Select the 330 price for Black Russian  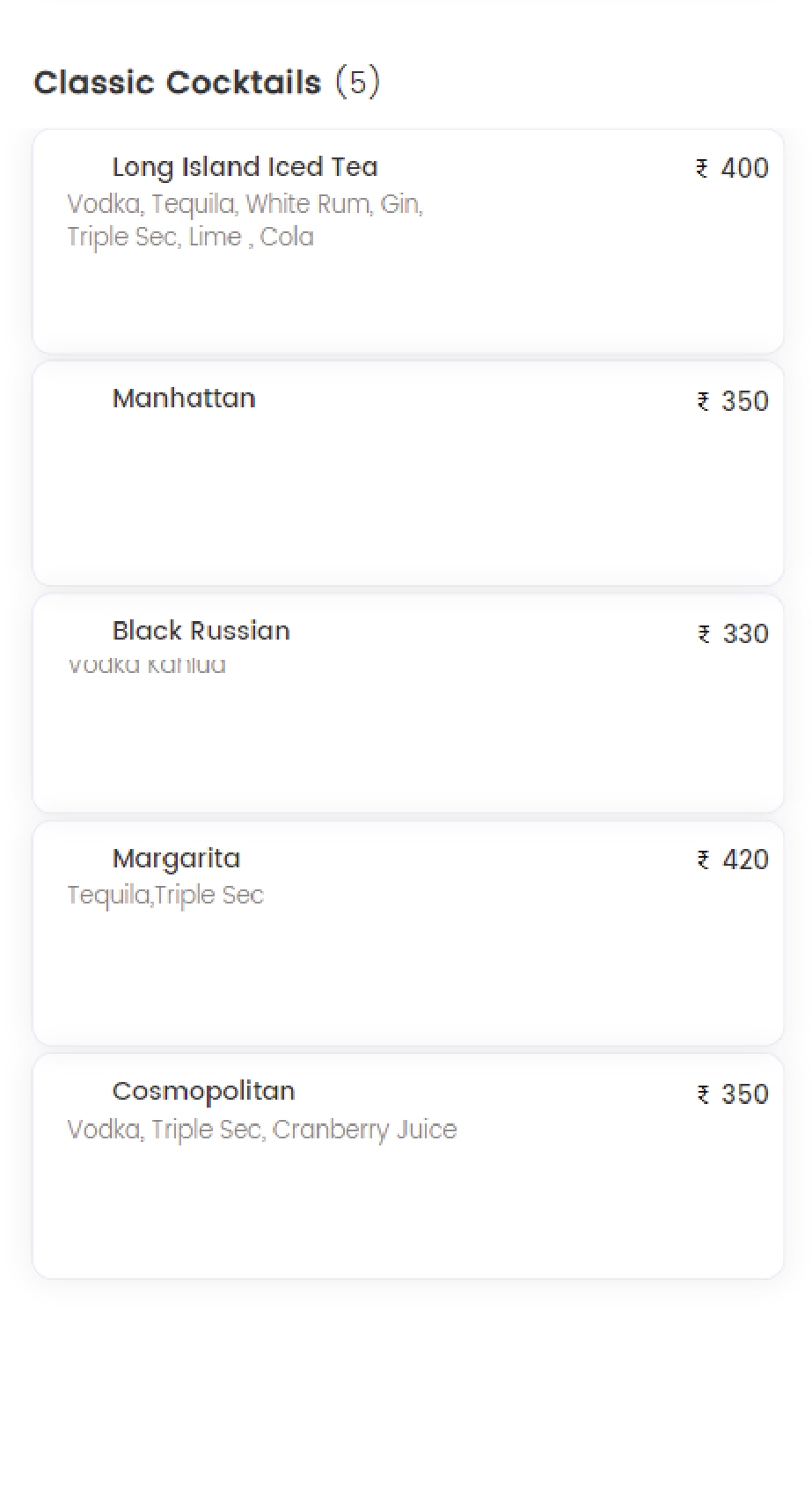coord(745,634)
